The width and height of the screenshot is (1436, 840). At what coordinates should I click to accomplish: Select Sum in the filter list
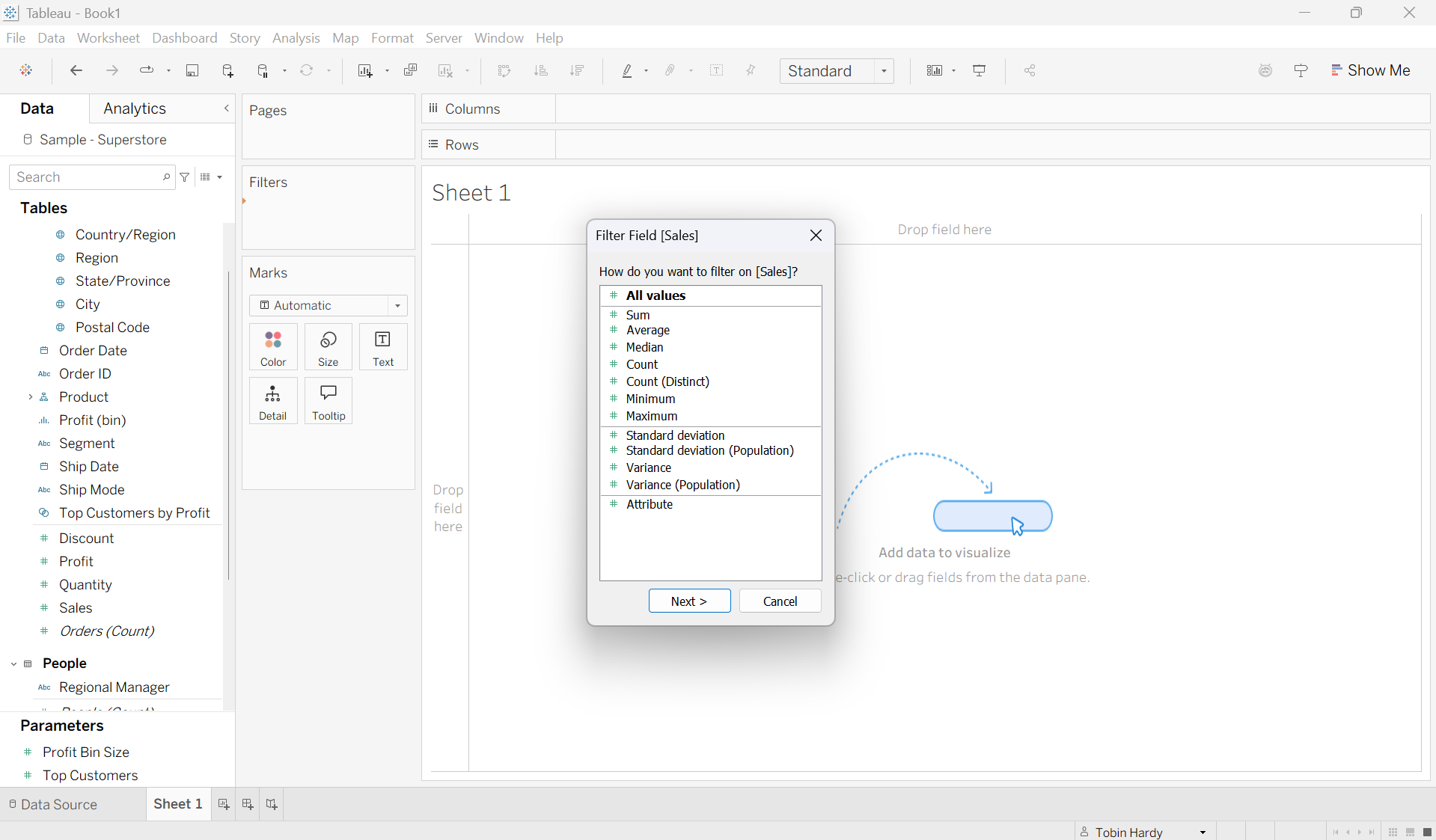pyautogui.click(x=638, y=315)
